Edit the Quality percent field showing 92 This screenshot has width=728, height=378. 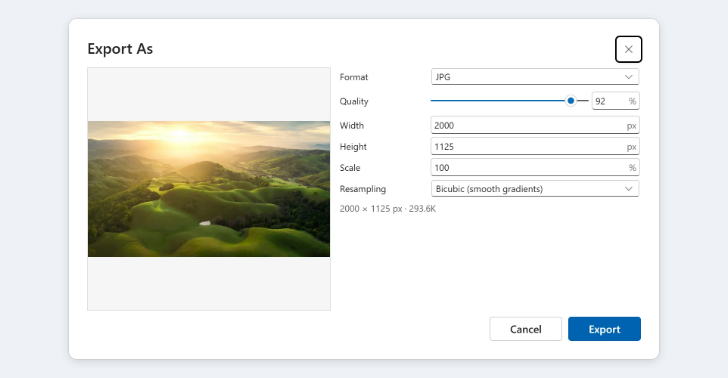[615, 101]
